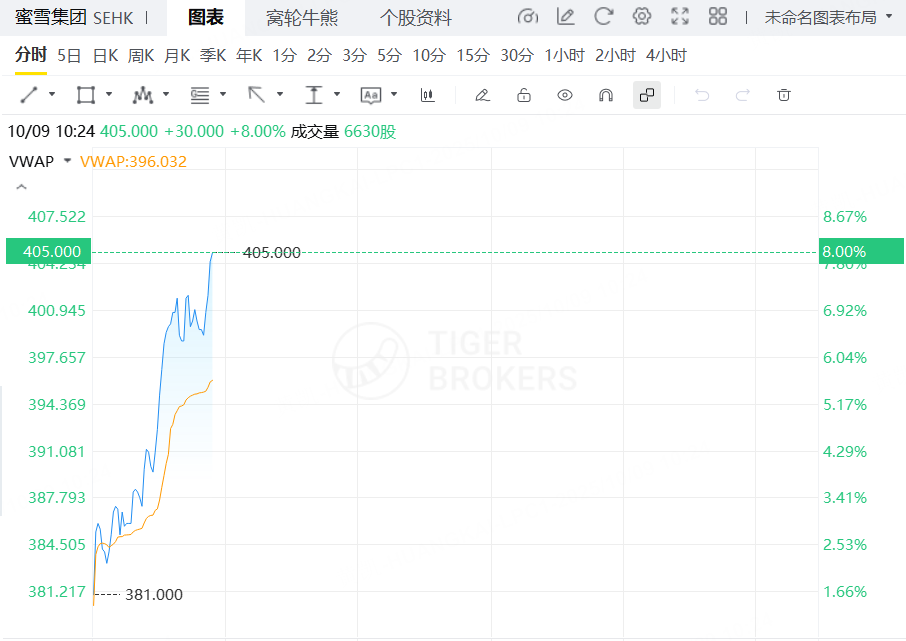The height and width of the screenshot is (641, 906).
Task: Expand measure tool options arrow
Action: click(x=337, y=94)
